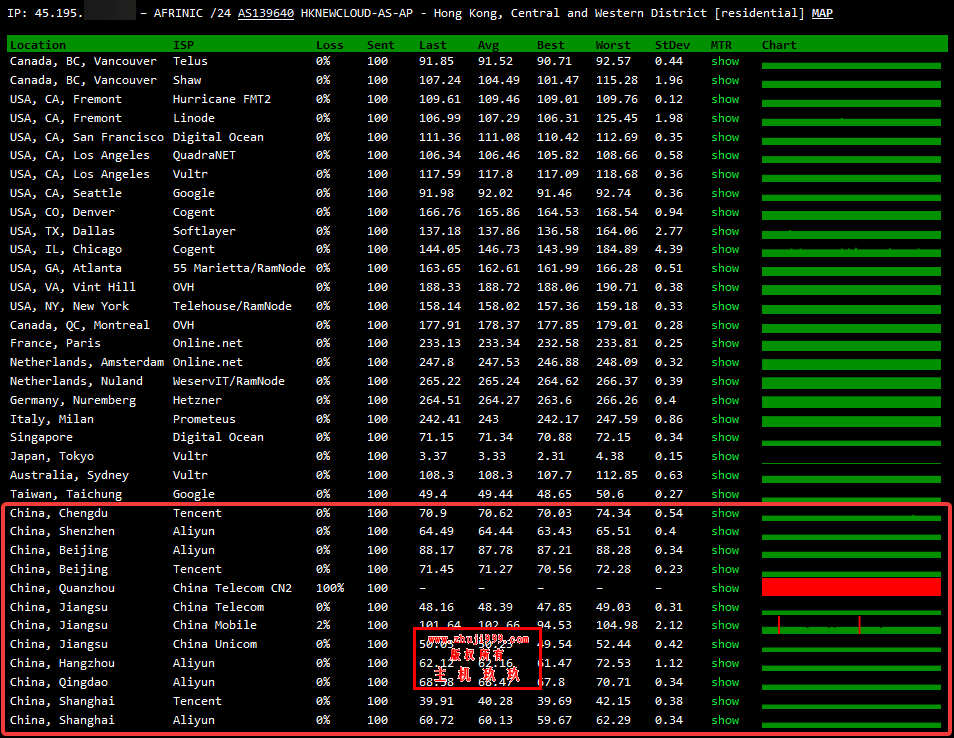Show MTR for Chengdu Tencent row

[725, 513]
